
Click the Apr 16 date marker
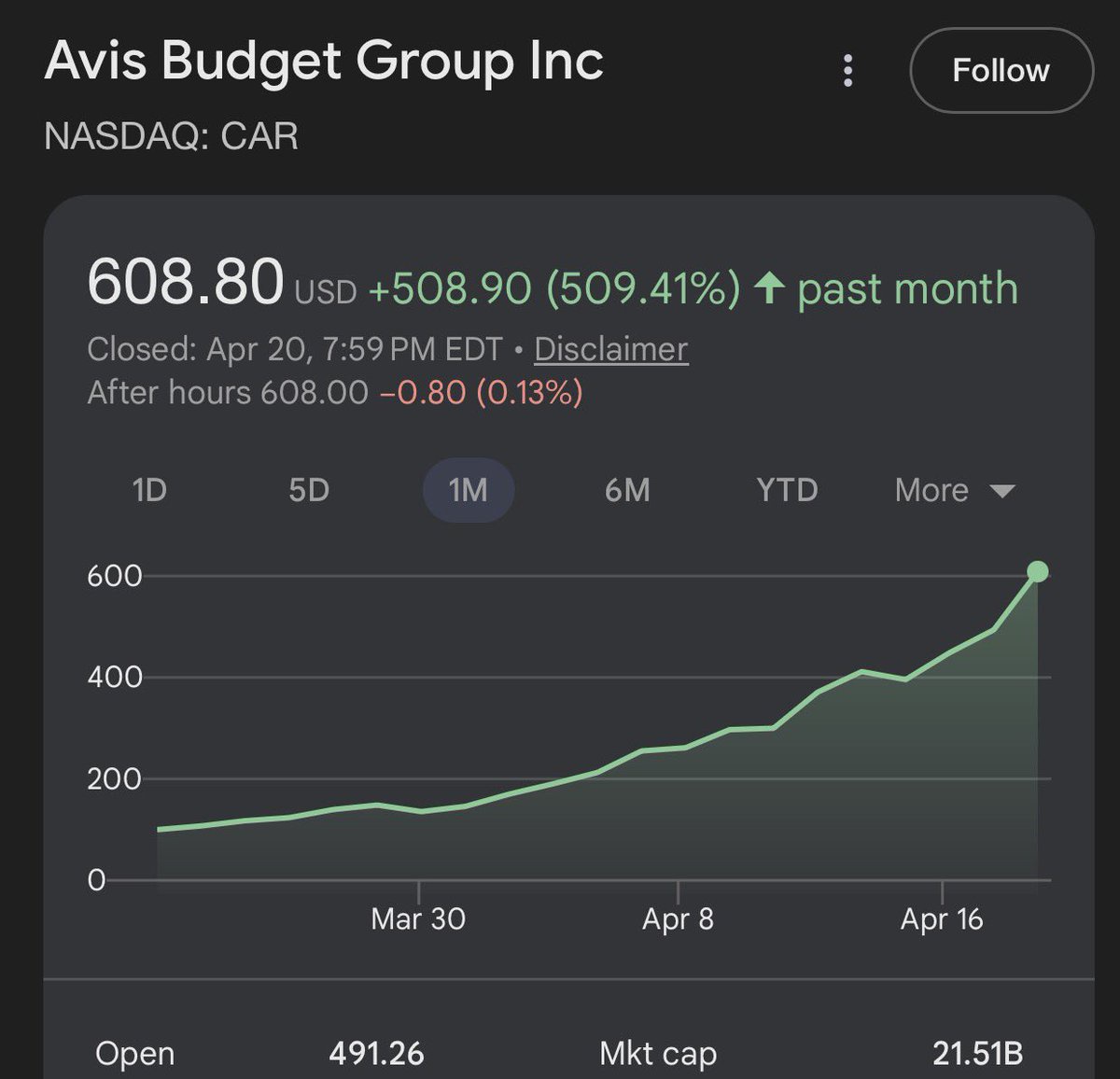point(942,919)
